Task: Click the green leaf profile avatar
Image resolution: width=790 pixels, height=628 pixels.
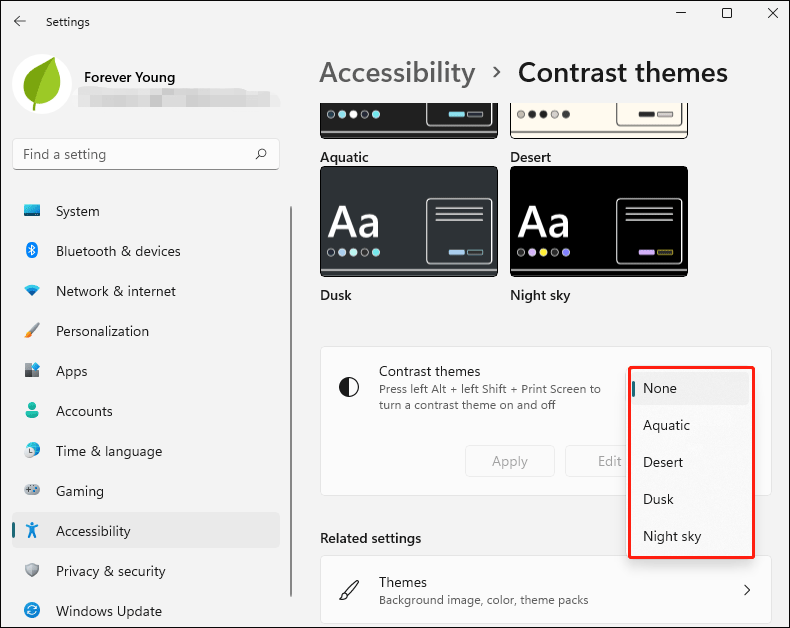Action: 42,83
